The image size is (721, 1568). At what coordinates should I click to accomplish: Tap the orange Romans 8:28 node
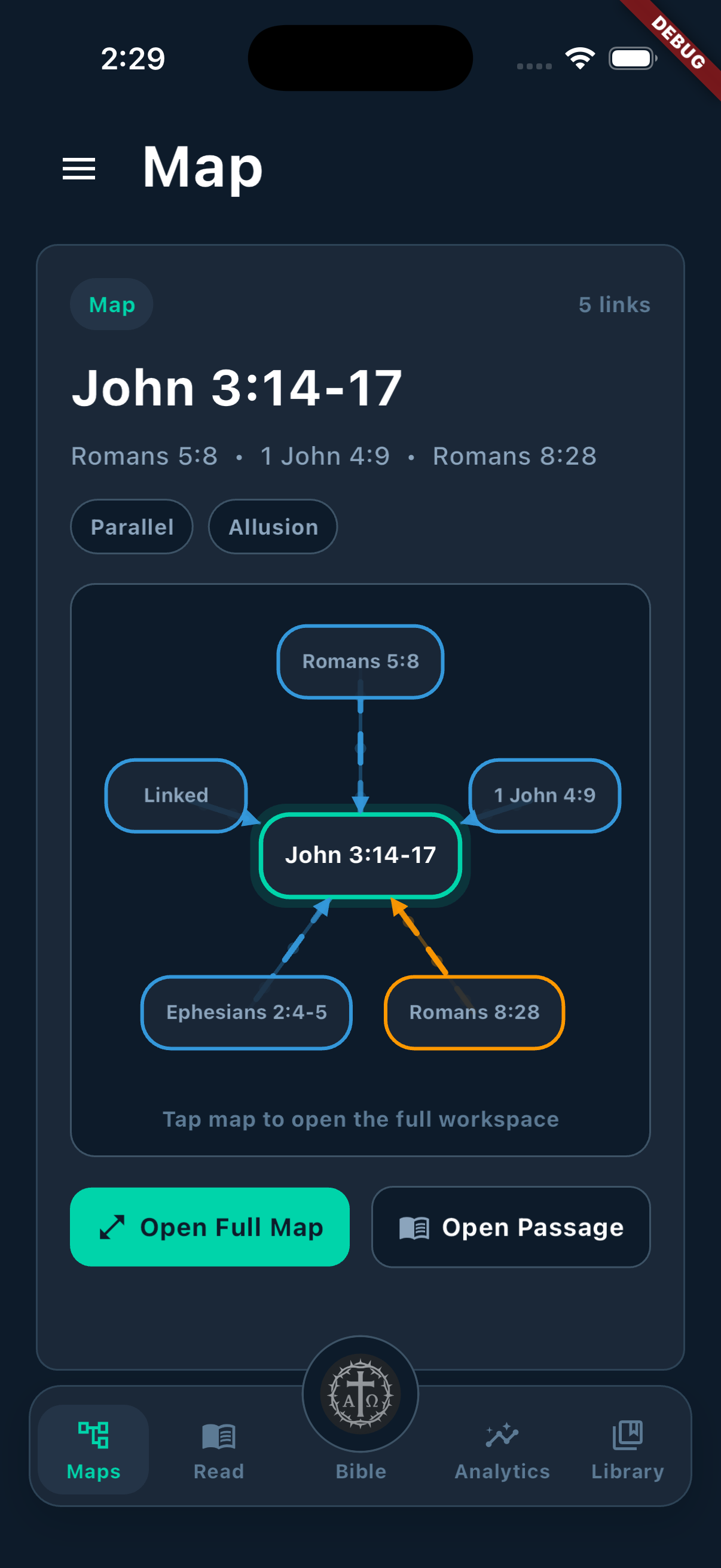tap(474, 1012)
